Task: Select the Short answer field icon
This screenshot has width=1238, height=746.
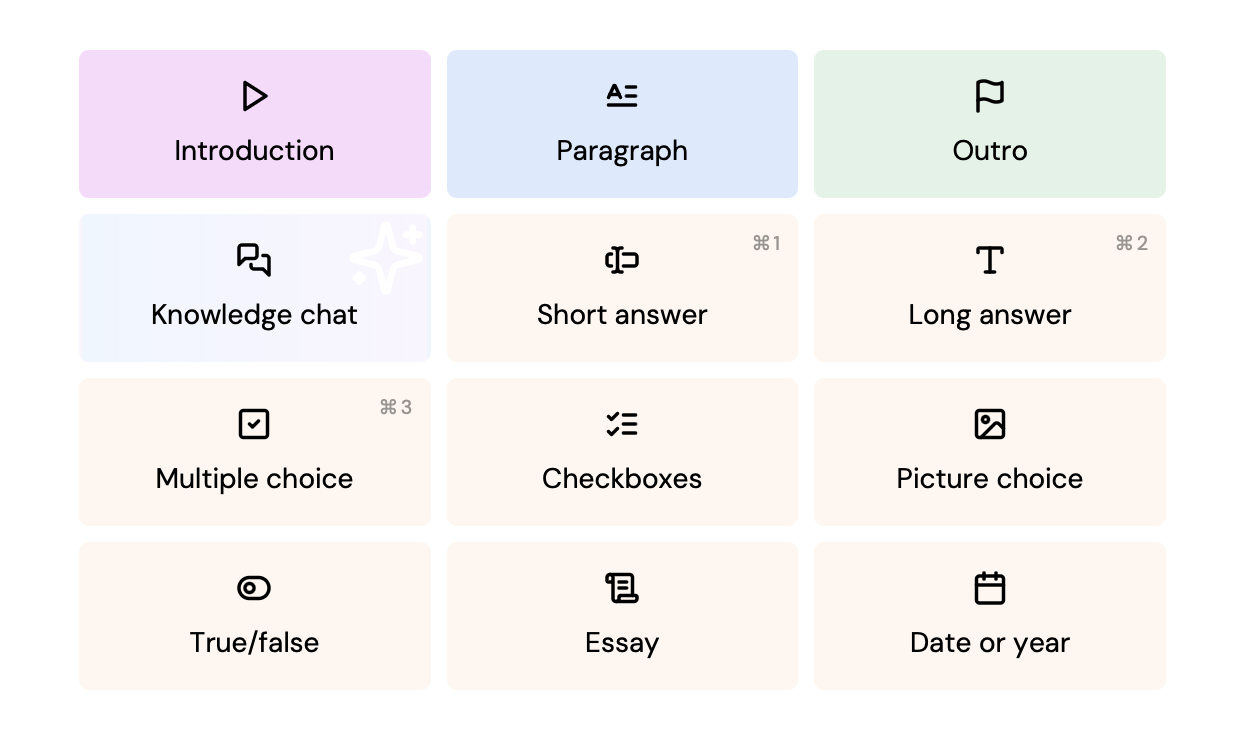Action: coord(622,259)
